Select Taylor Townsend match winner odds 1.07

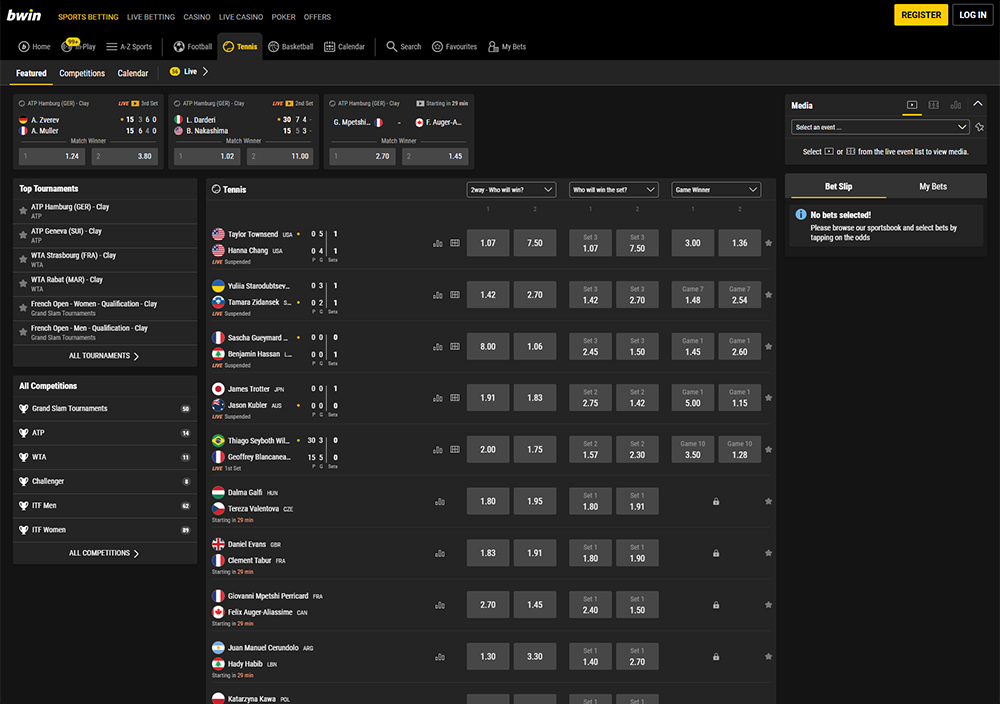click(488, 243)
